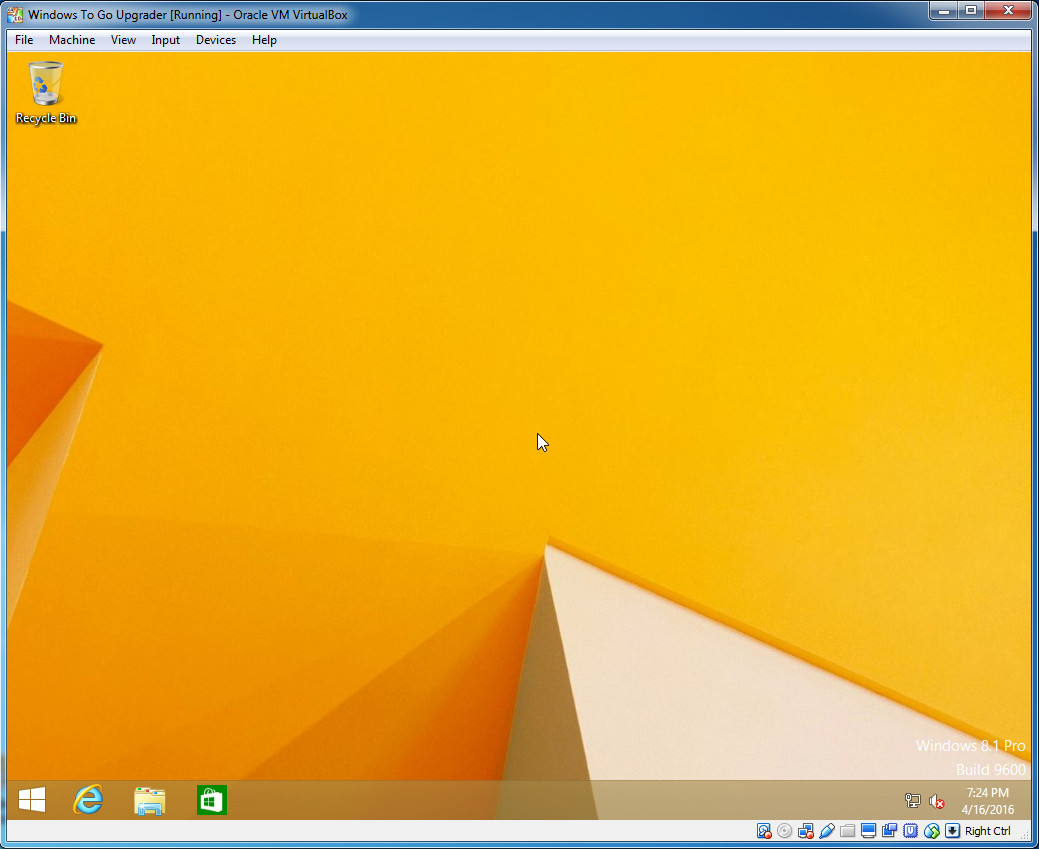The image size is (1039, 849).
Task: Open the guest Windows Start button
Action: (x=32, y=800)
